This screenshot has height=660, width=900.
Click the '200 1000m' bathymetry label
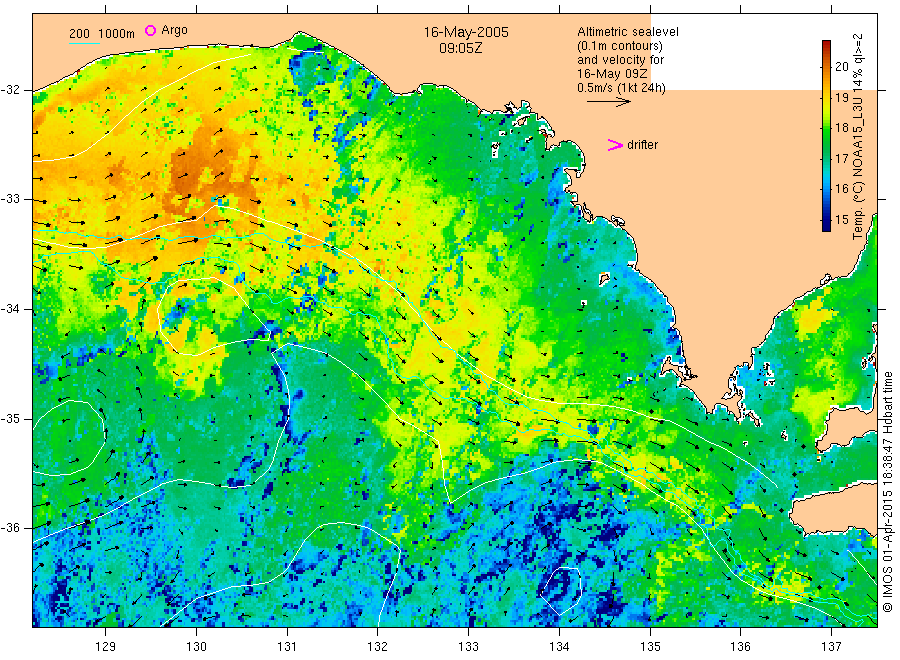(x=102, y=34)
